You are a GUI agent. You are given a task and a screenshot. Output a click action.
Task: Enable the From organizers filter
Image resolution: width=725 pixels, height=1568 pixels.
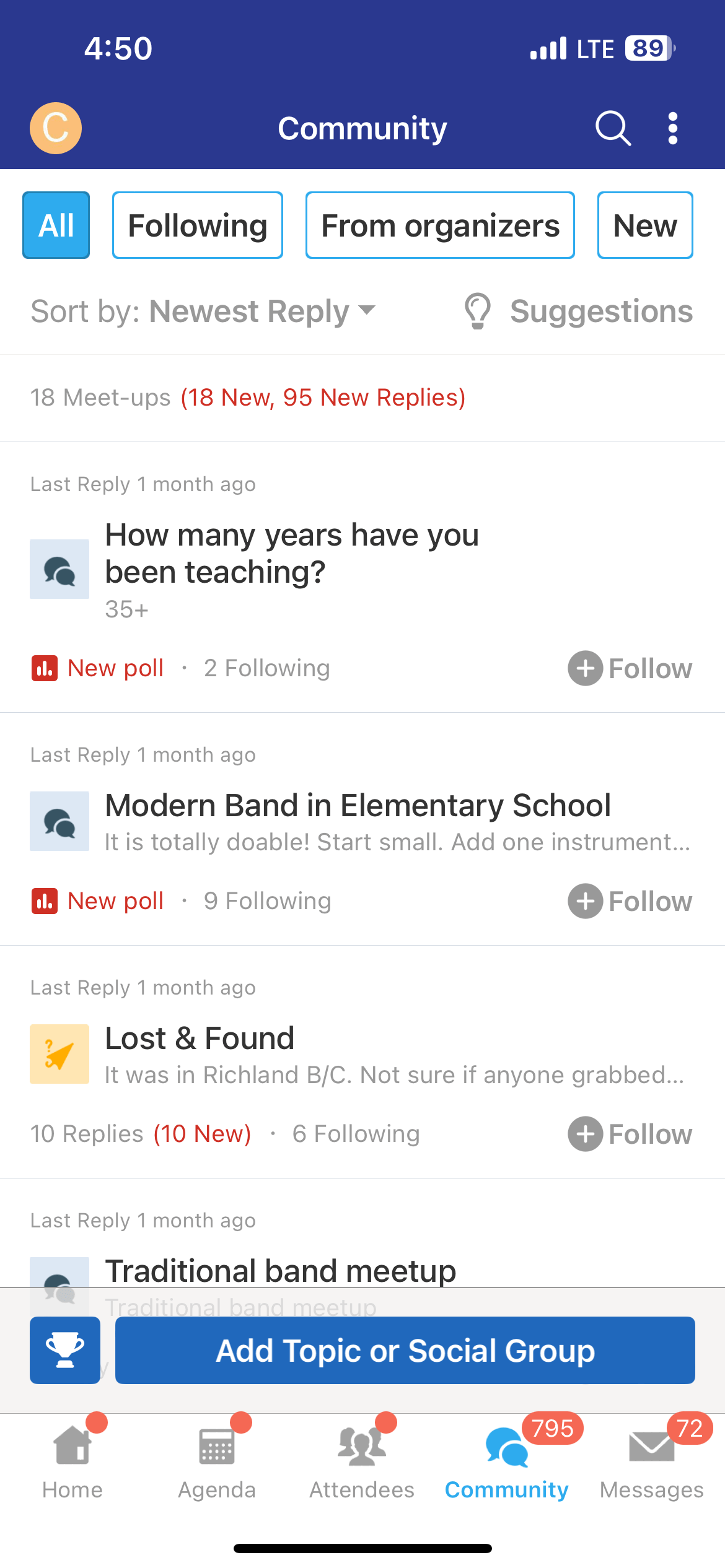440,225
